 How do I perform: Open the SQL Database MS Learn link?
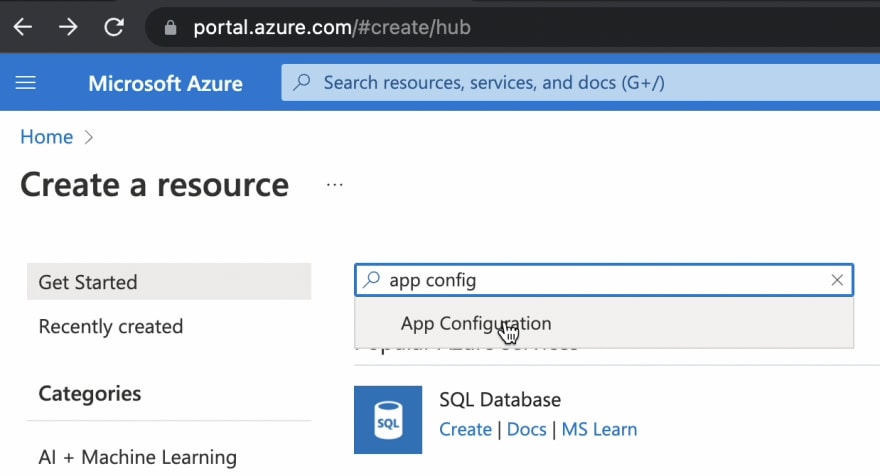pyautogui.click(x=599, y=429)
